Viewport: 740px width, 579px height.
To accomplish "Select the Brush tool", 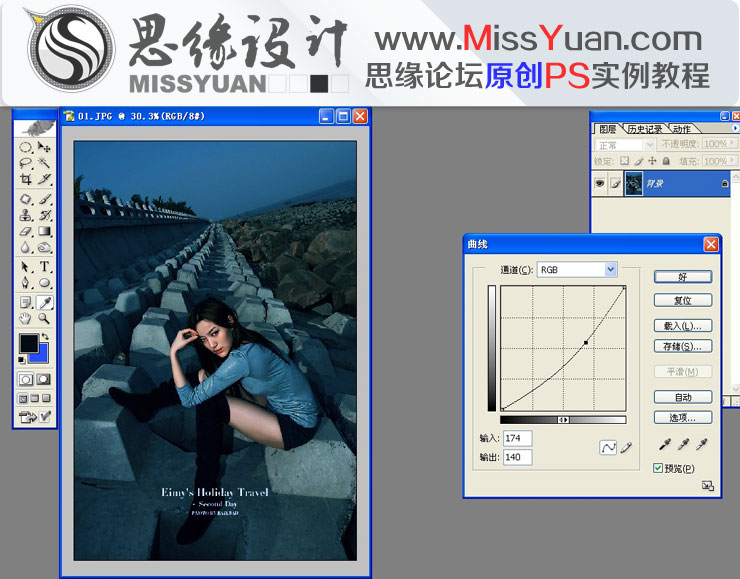I will pos(44,199).
